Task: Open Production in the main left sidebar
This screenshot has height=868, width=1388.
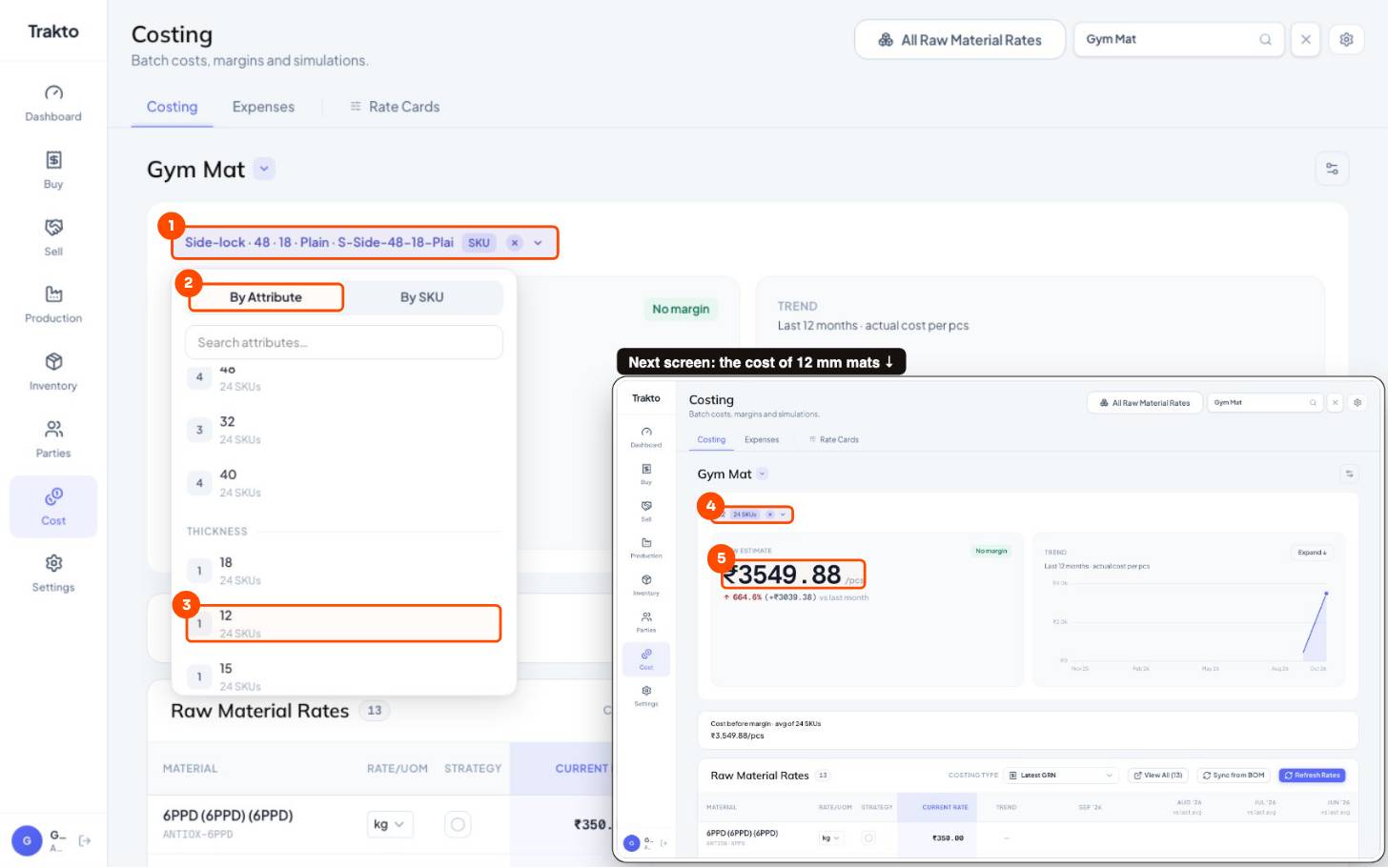Action: [x=53, y=305]
